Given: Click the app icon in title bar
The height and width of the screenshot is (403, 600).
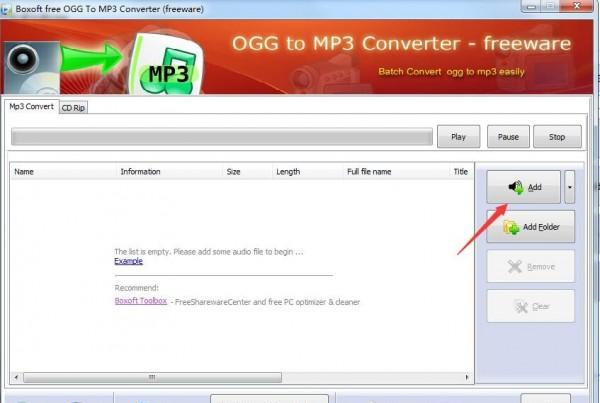Looking at the screenshot, I should point(5,10).
